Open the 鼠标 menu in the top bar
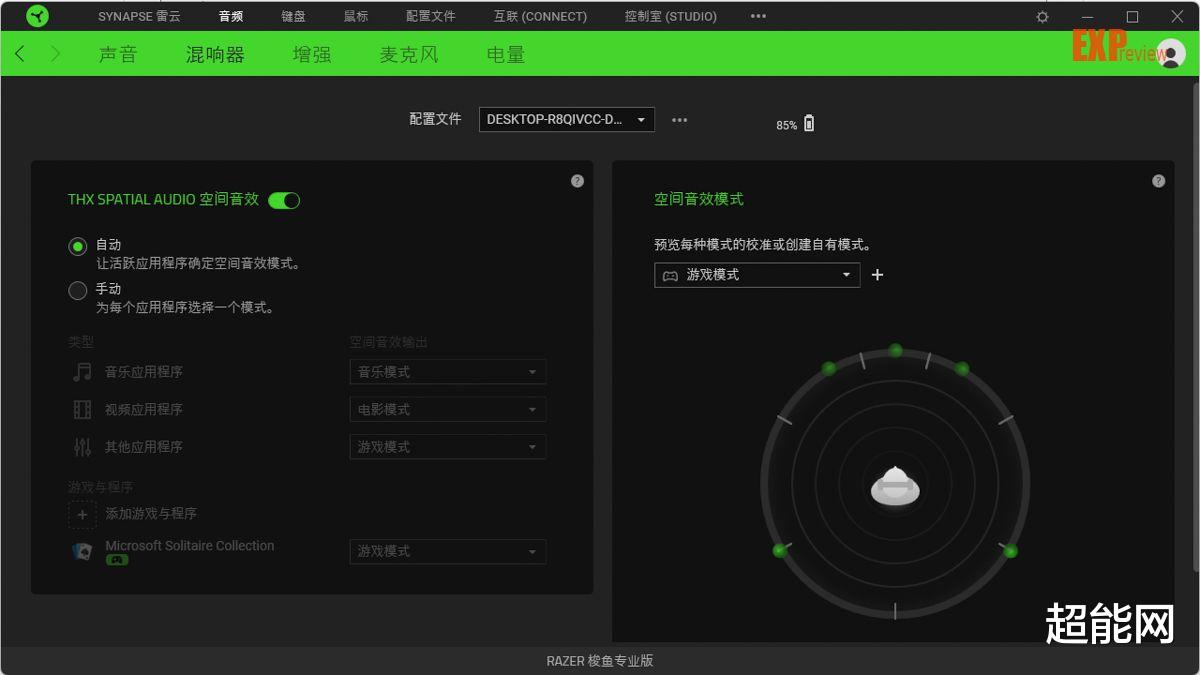The image size is (1200, 675). point(355,15)
